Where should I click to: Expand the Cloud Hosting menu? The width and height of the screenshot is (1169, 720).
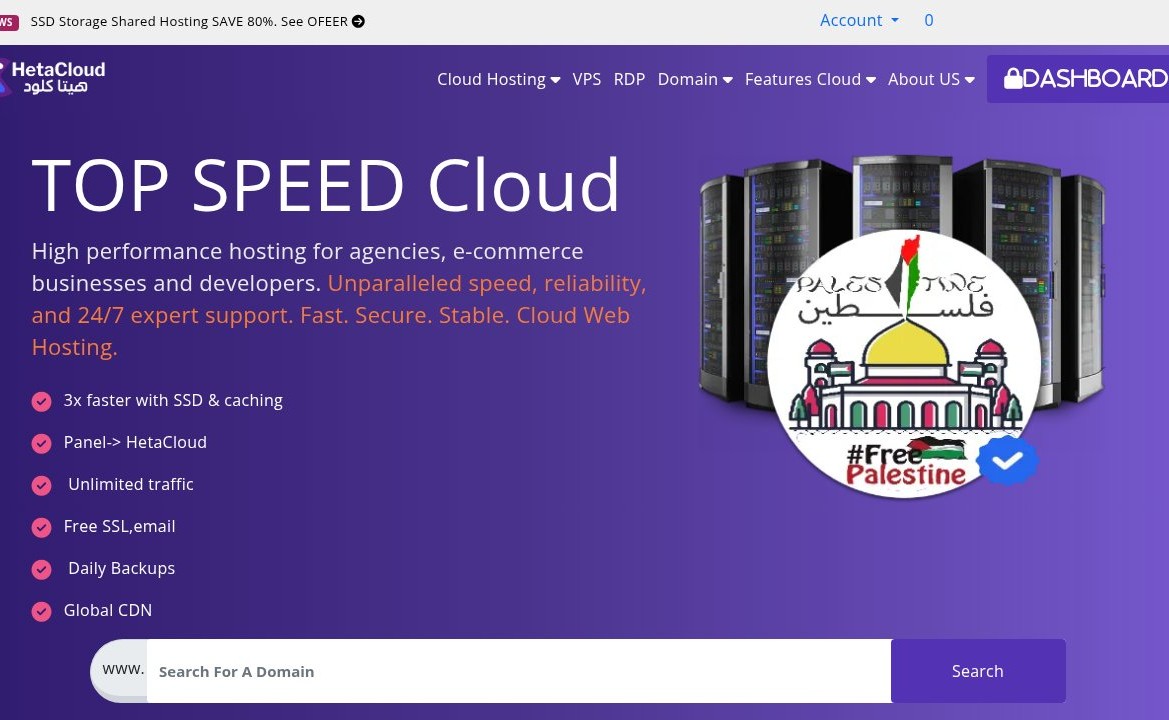pos(498,79)
